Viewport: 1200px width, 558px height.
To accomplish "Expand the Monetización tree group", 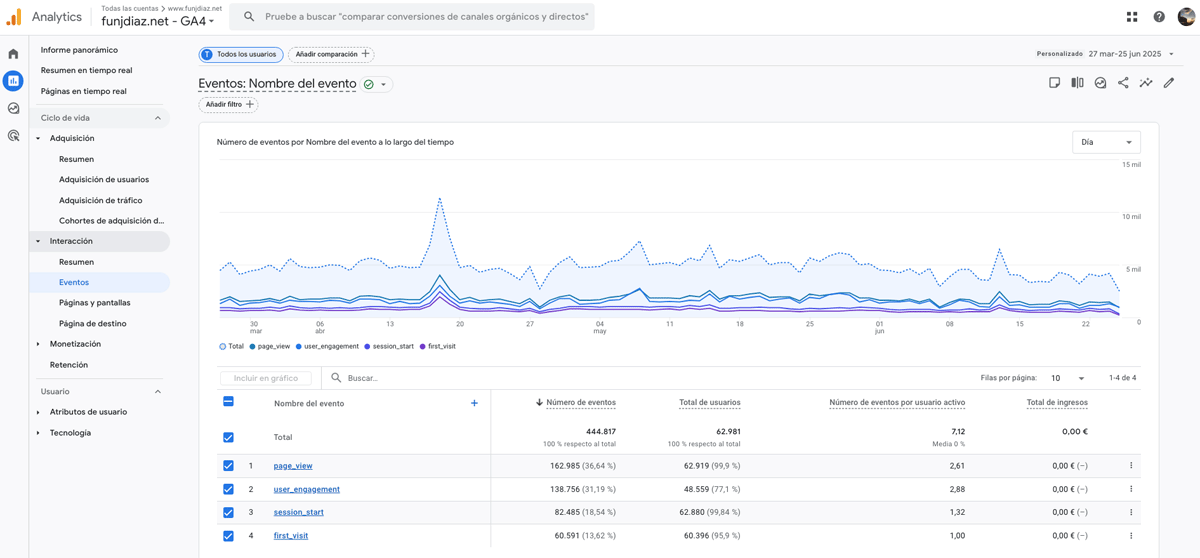I will [38, 344].
